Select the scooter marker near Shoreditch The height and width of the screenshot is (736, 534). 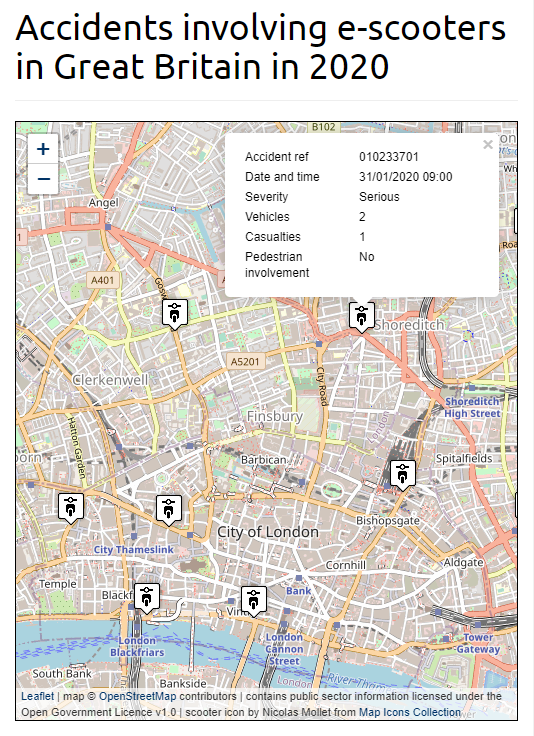(361, 316)
